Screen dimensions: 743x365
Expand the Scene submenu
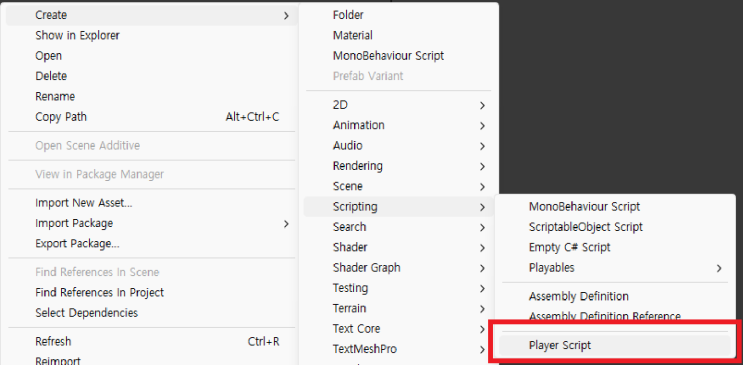click(x=398, y=187)
